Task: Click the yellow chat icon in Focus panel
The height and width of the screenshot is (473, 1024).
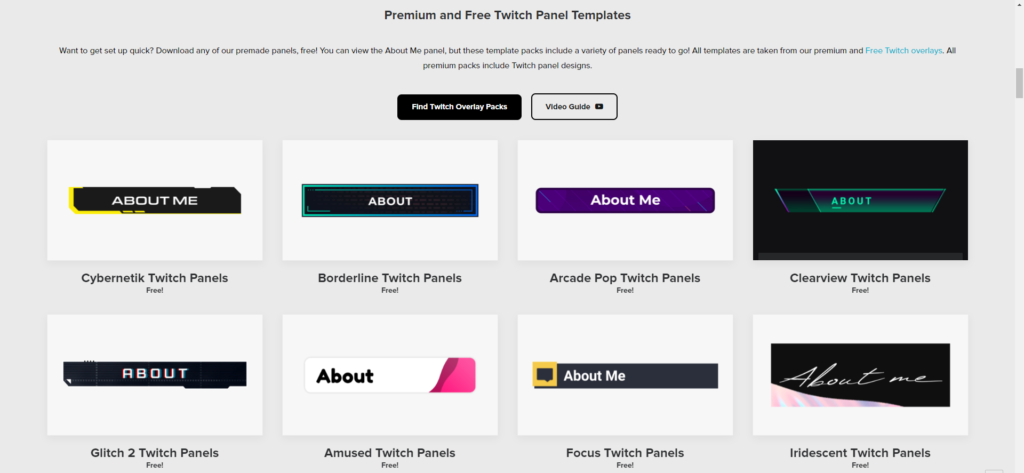Action: [x=545, y=375]
